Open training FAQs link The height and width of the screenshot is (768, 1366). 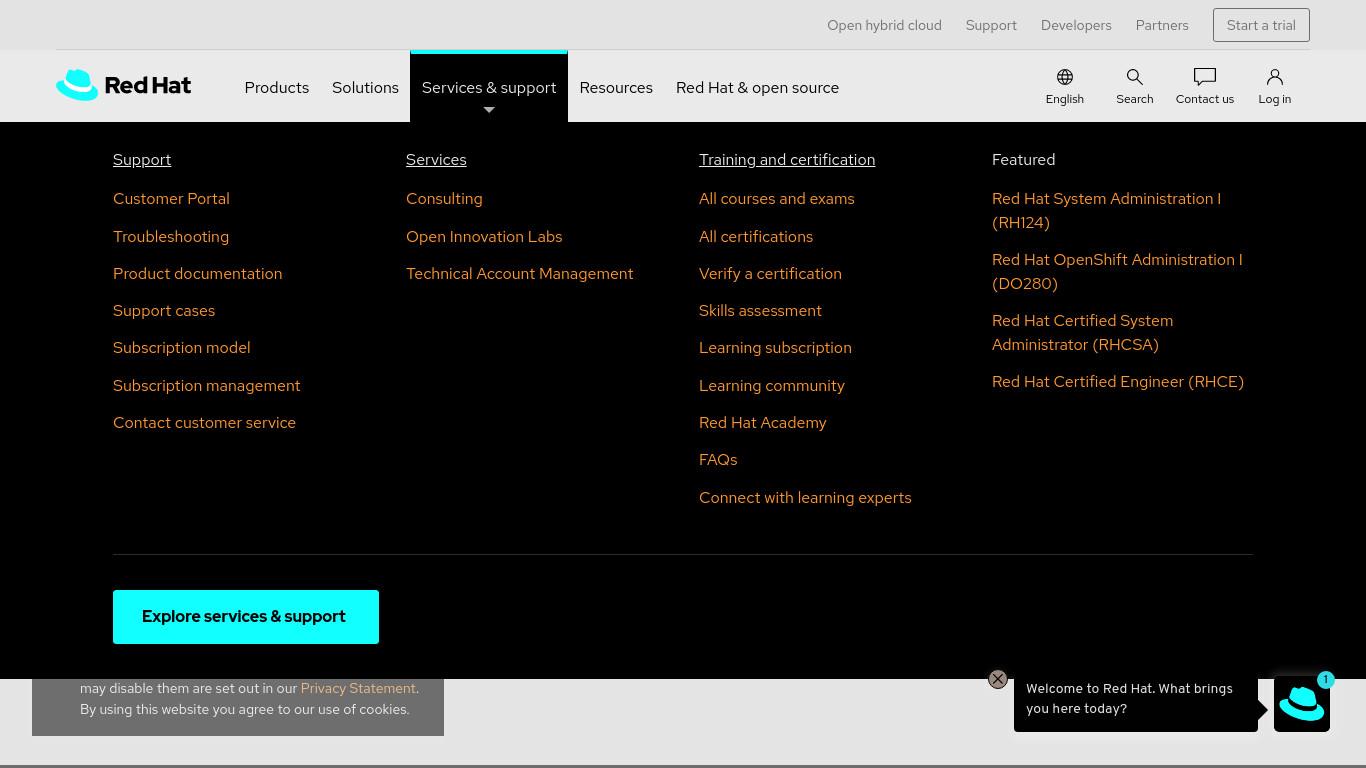[x=718, y=460]
